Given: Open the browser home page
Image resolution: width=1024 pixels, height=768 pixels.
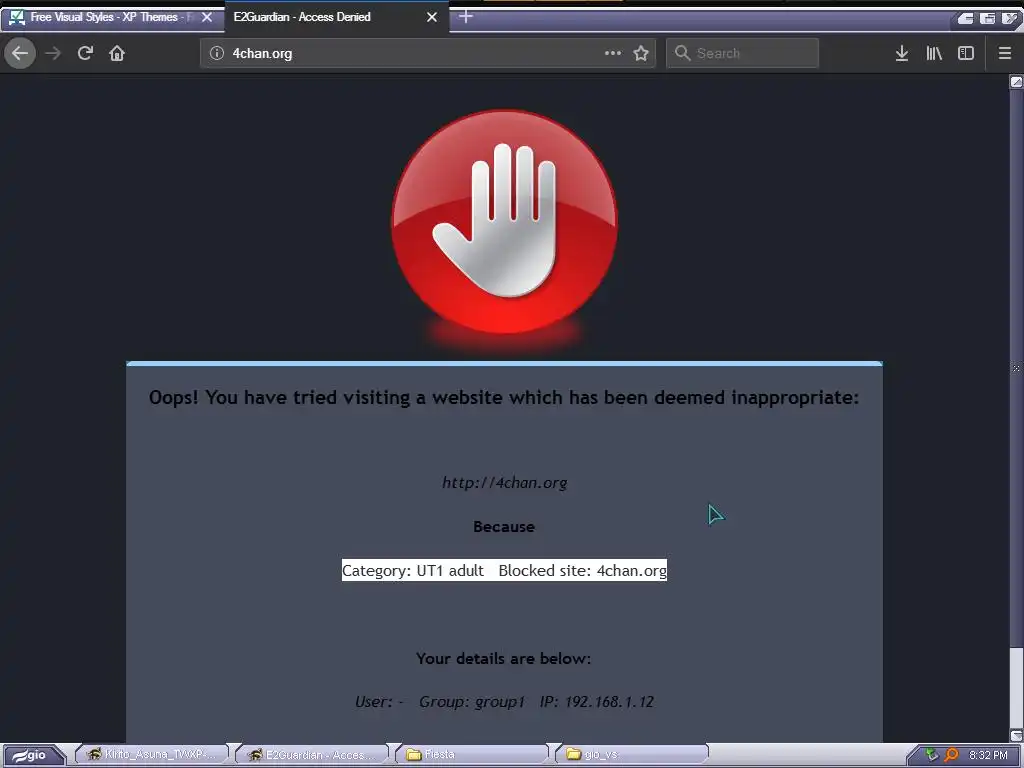Looking at the screenshot, I should coord(117,53).
